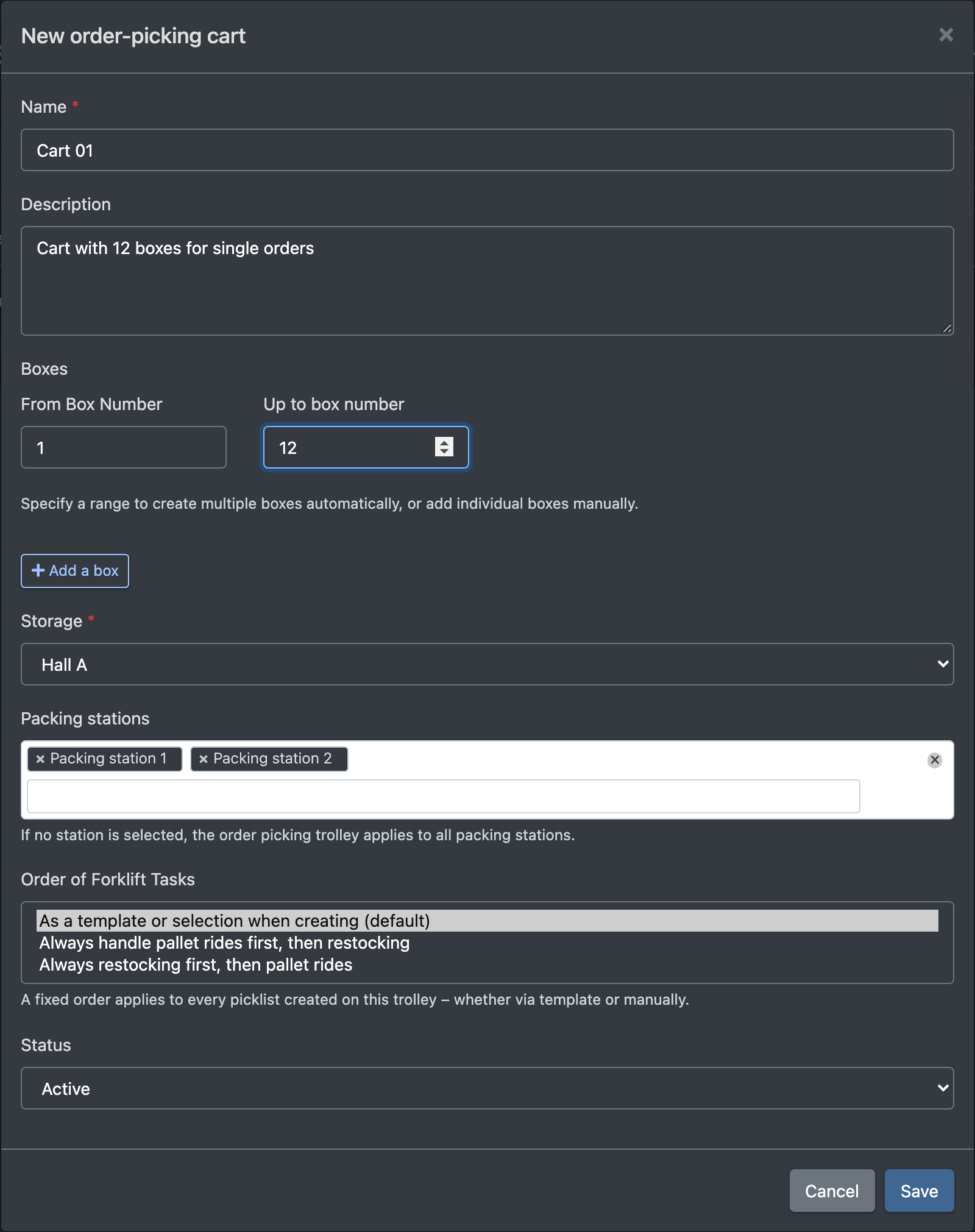The width and height of the screenshot is (975, 1232).
Task: Click the packing stations search input
Action: 444,796
